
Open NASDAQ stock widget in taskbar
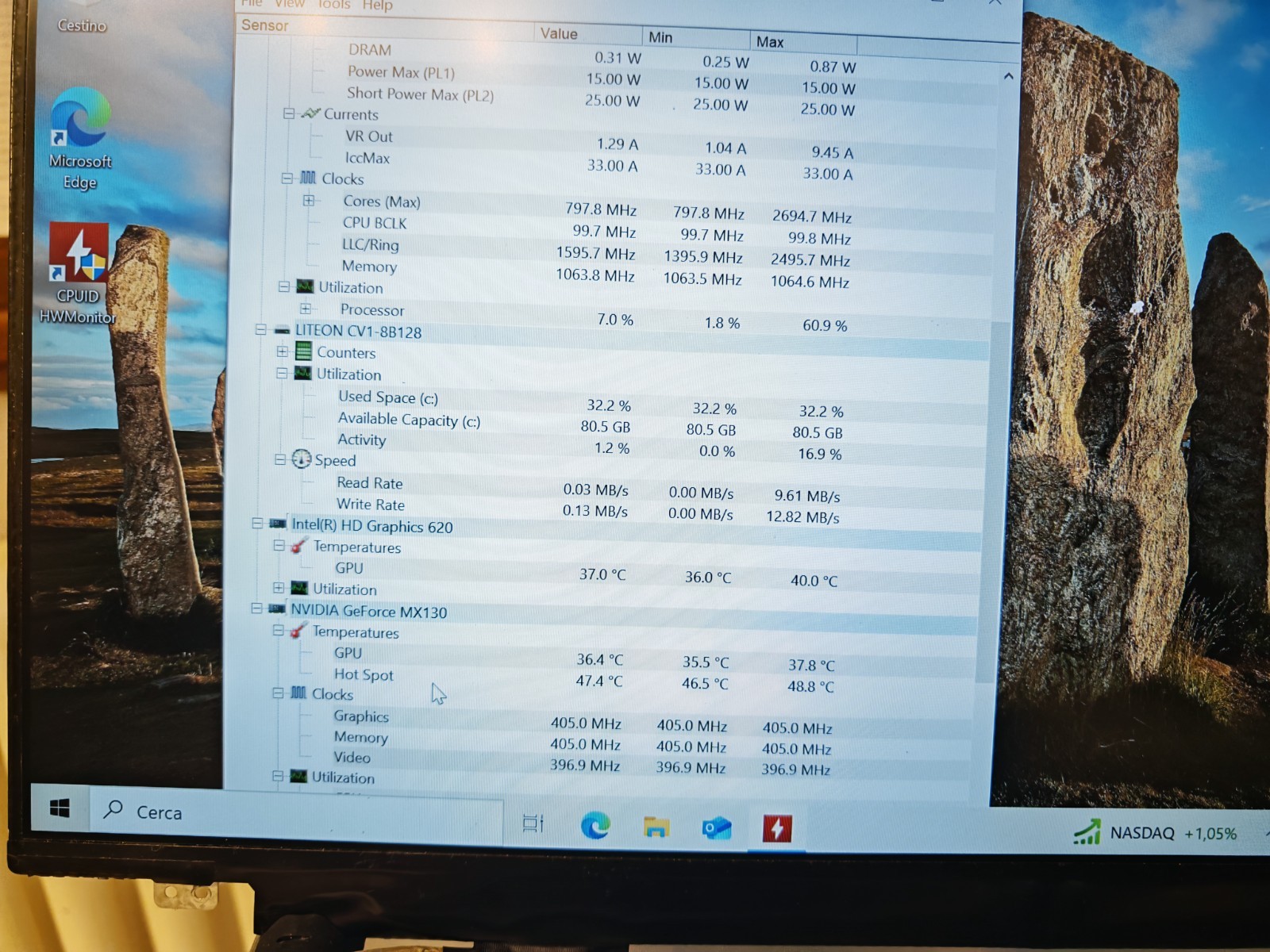coord(1155,833)
